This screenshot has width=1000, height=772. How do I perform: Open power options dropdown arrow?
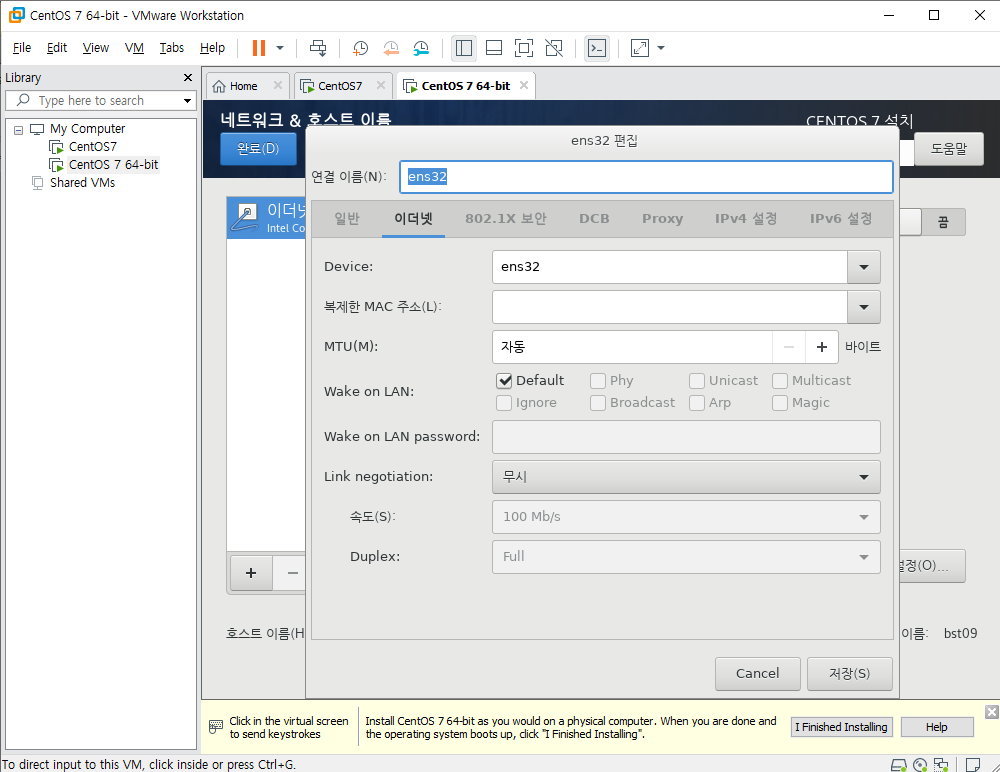279,48
